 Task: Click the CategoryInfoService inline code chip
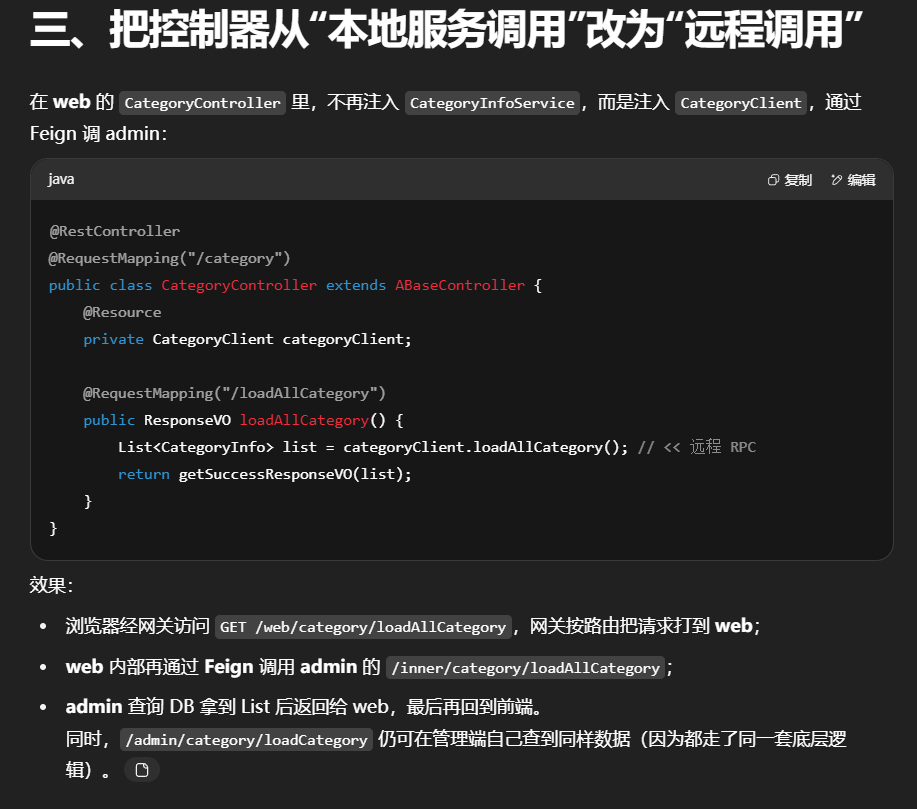(x=492, y=103)
